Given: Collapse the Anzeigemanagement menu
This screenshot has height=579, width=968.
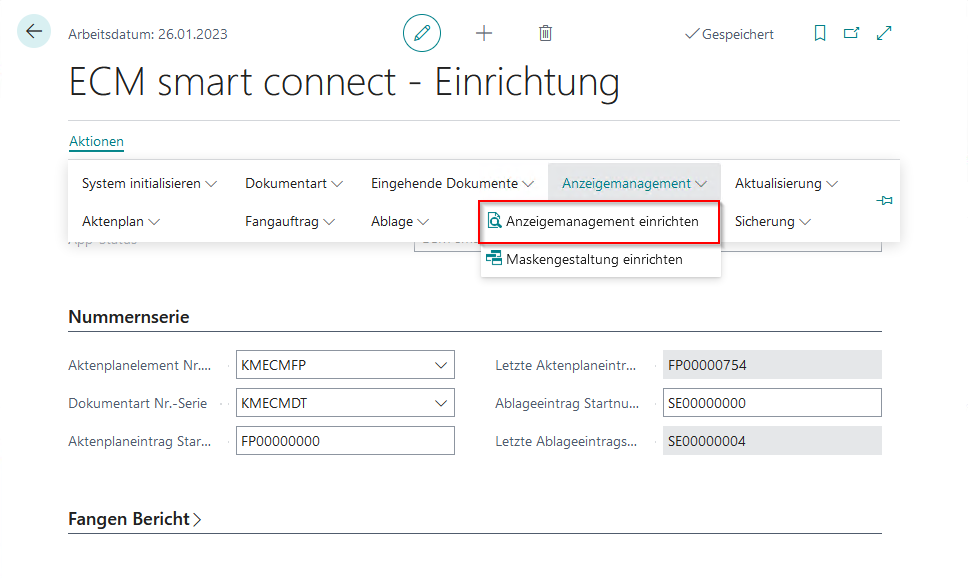Looking at the screenshot, I should (634, 183).
